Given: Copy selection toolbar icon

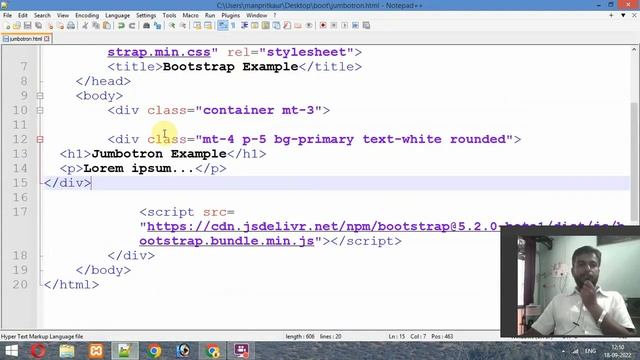Looking at the screenshot, I should pyautogui.click(x=96, y=25).
